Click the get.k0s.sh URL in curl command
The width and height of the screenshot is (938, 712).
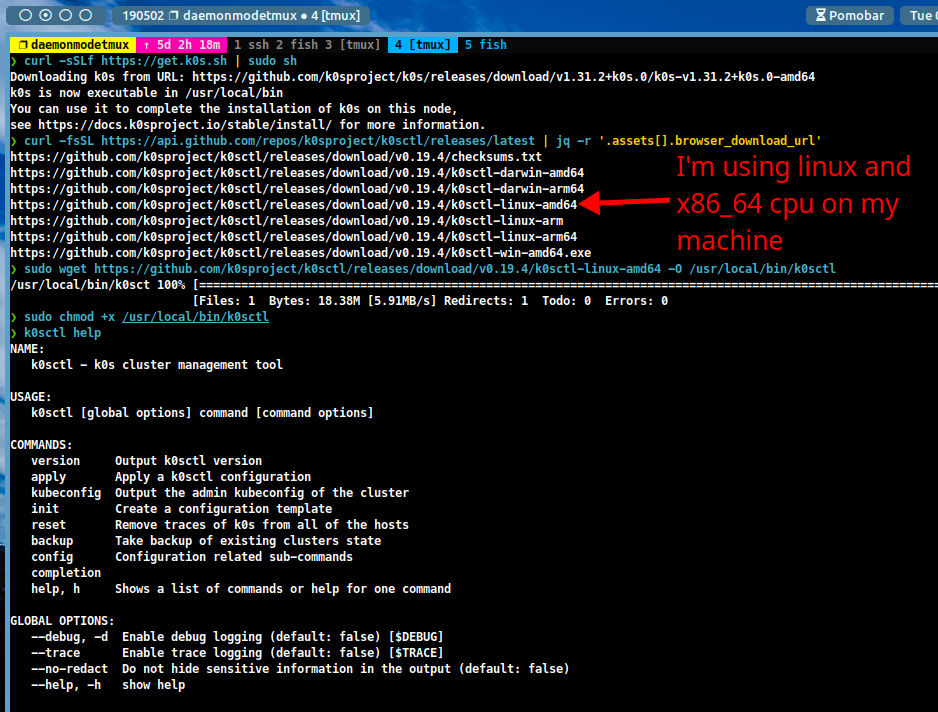(164, 61)
